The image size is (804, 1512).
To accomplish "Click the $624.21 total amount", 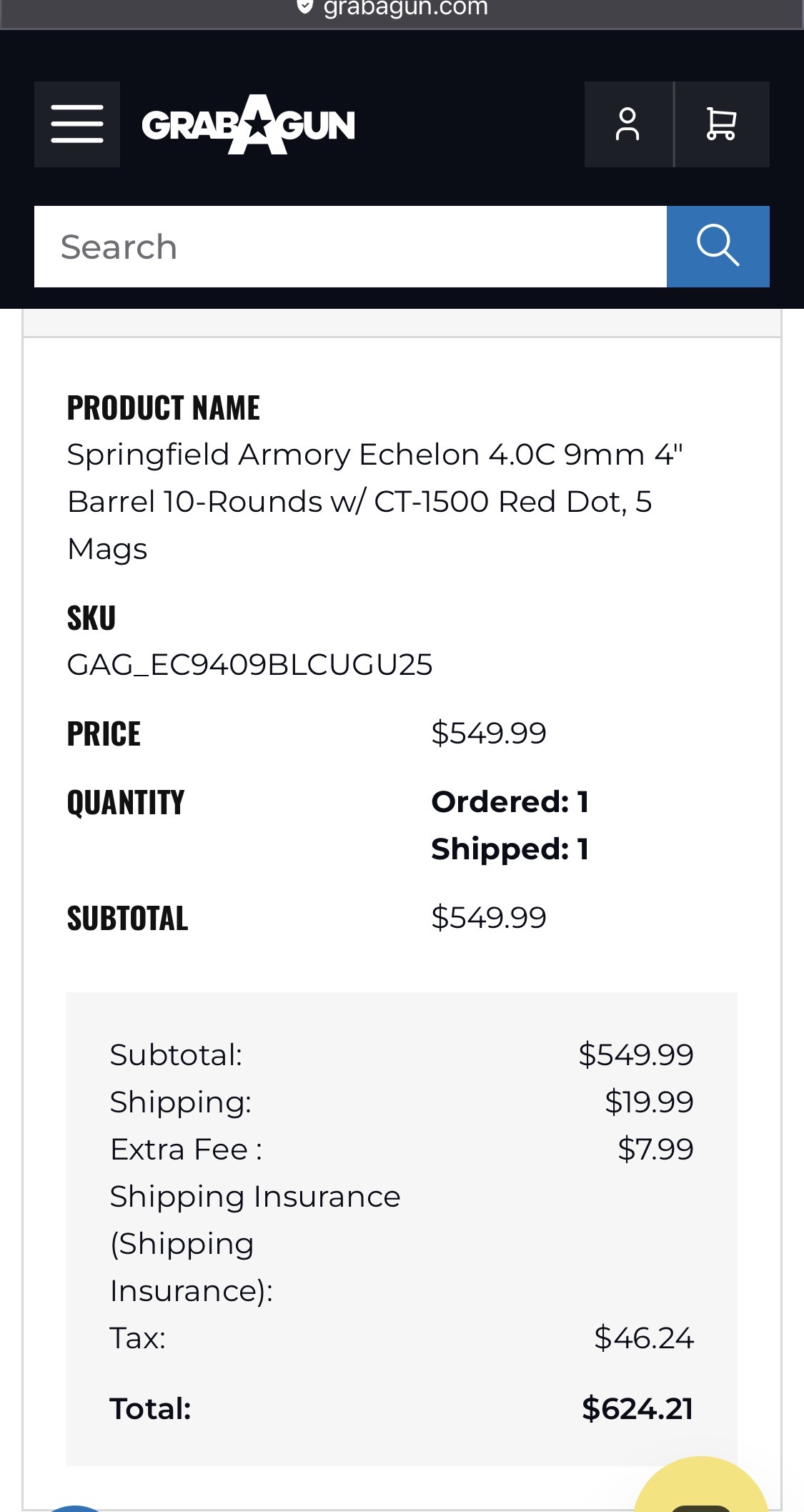I will tap(637, 1408).
